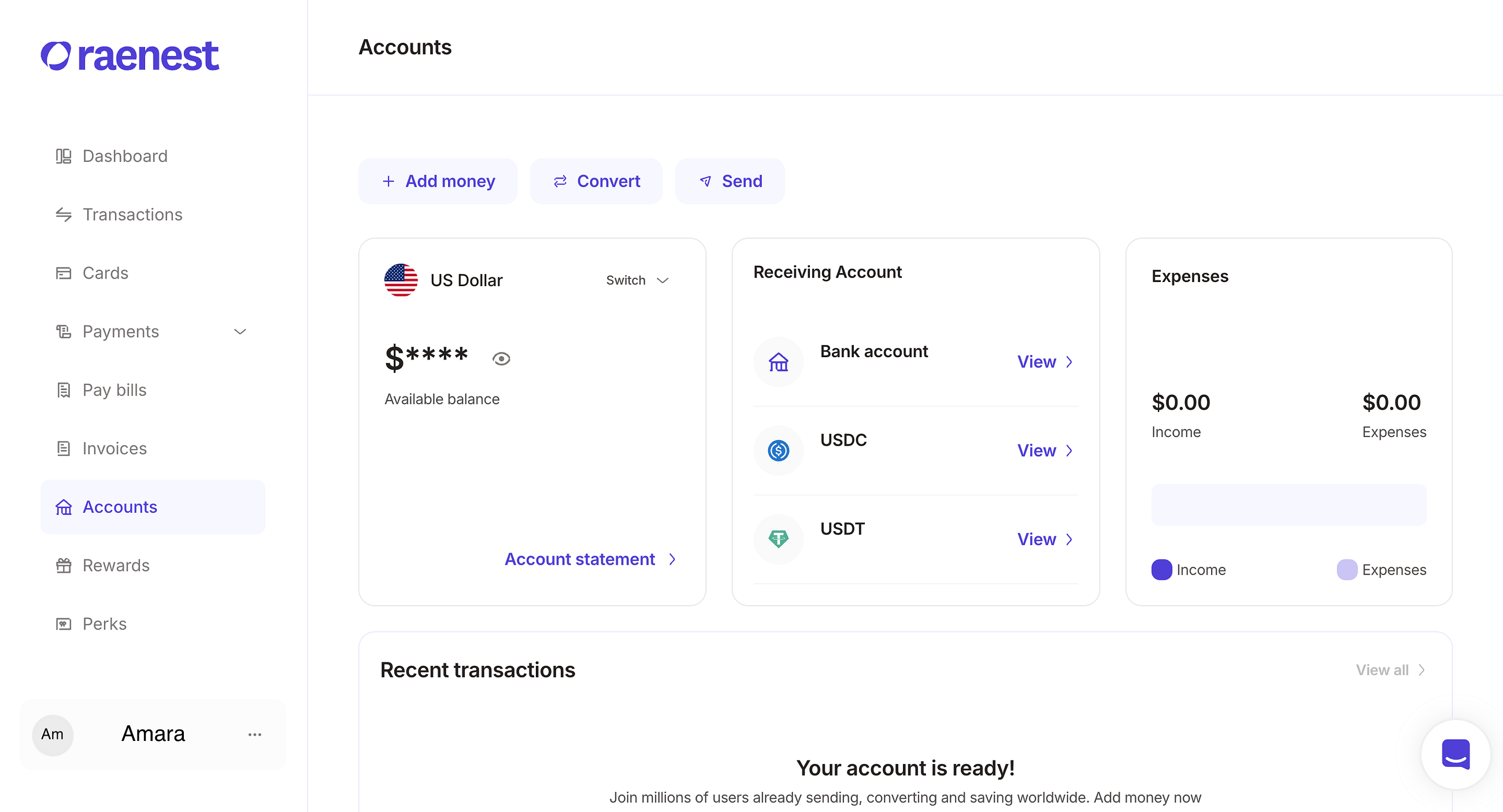The height and width of the screenshot is (812, 1503).
Task: Expand the Payments submenu chevron
Action: (240, 331)
